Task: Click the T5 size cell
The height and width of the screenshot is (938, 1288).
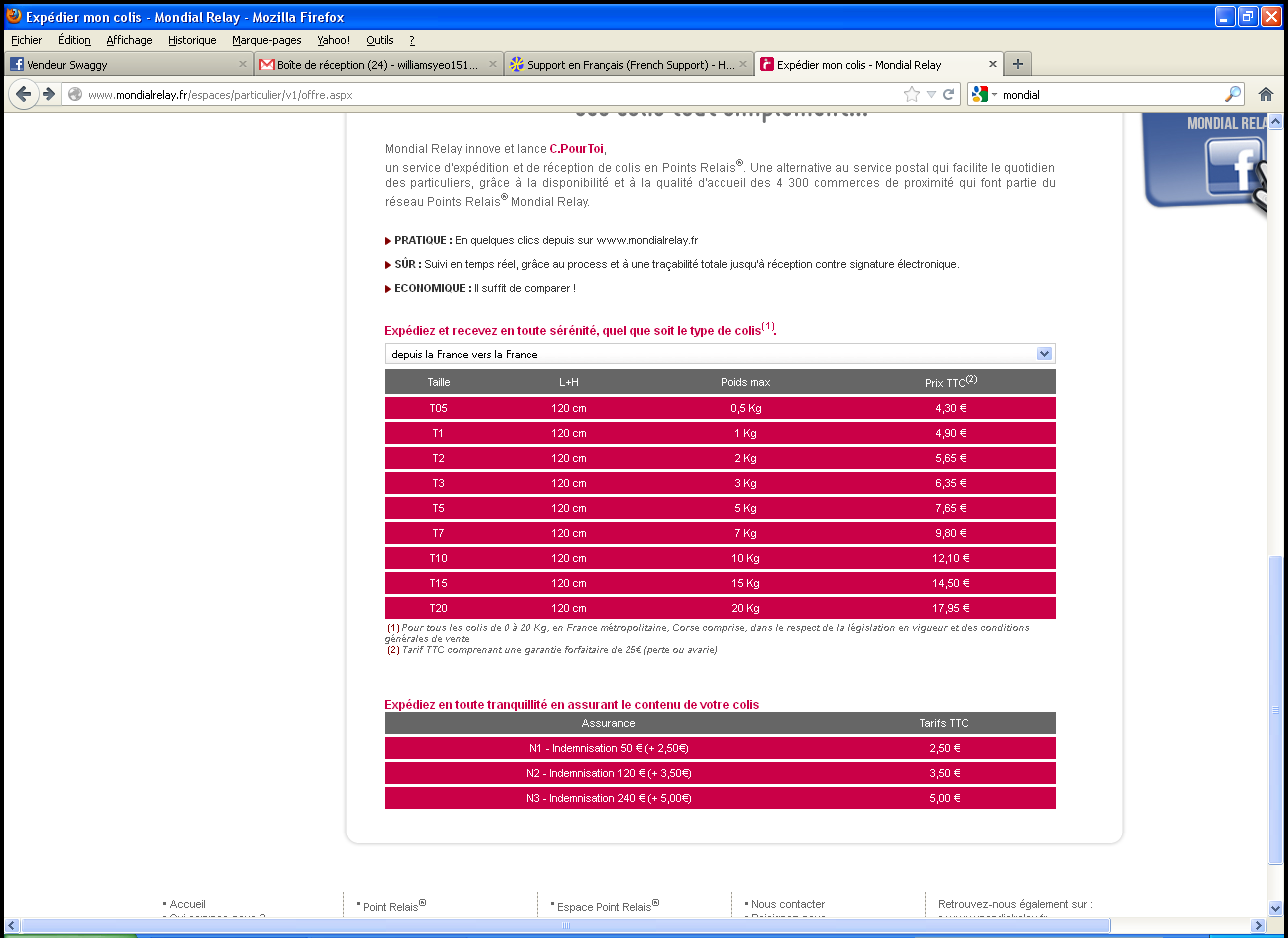Action: click(438, 508)
